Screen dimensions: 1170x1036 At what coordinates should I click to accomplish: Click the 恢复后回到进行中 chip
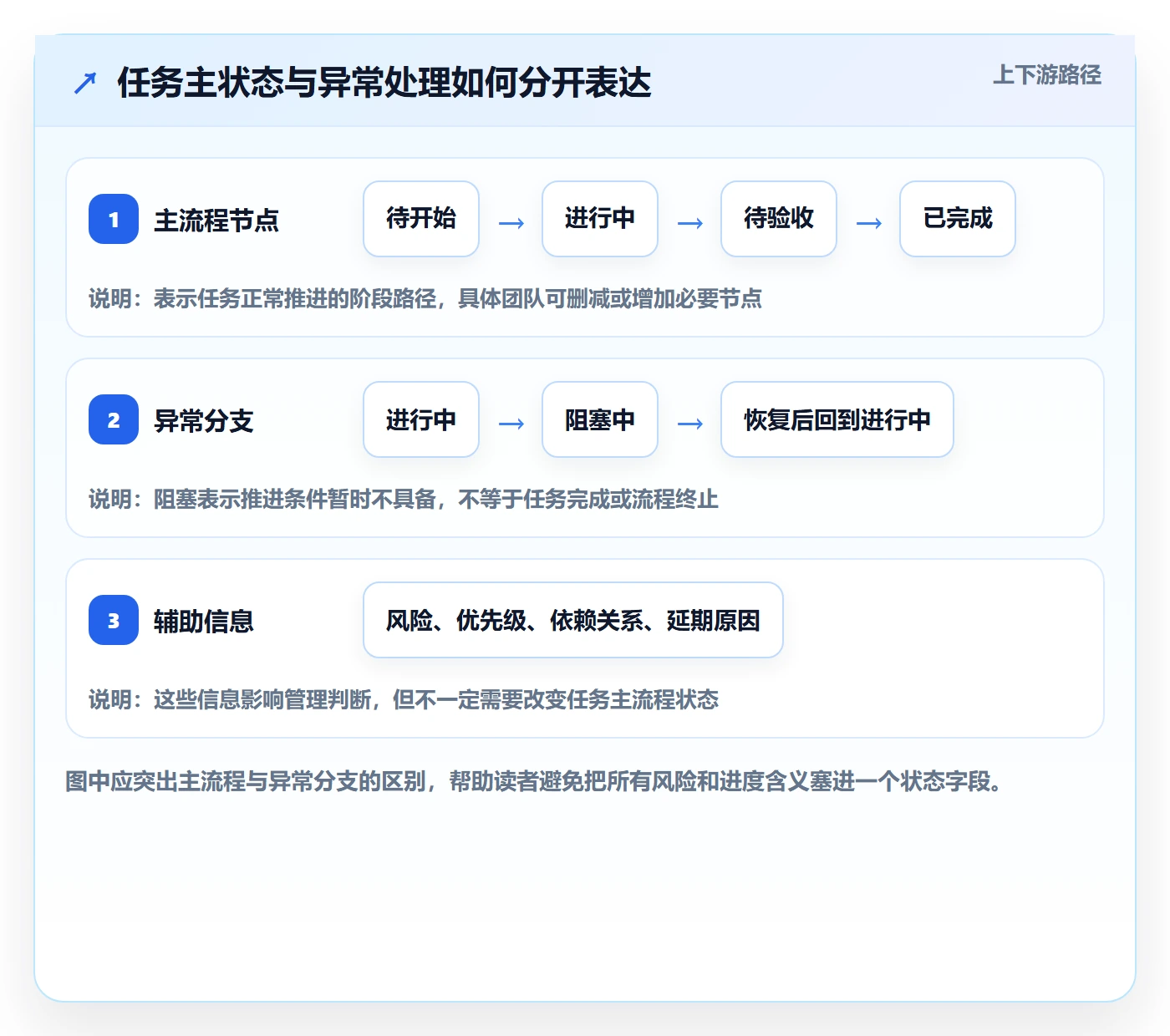coord(837,419)
